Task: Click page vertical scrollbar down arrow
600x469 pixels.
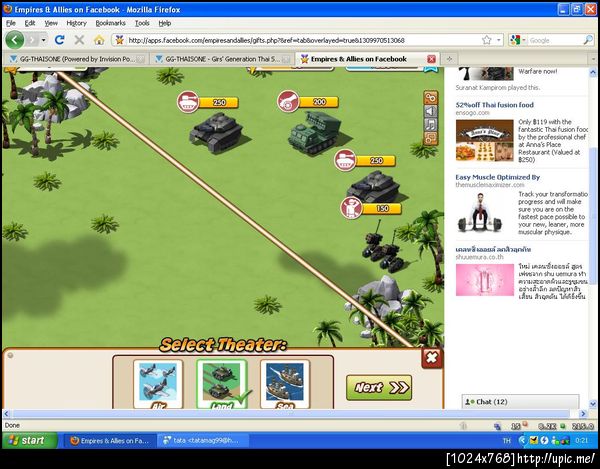Action: tap(593, 404)
